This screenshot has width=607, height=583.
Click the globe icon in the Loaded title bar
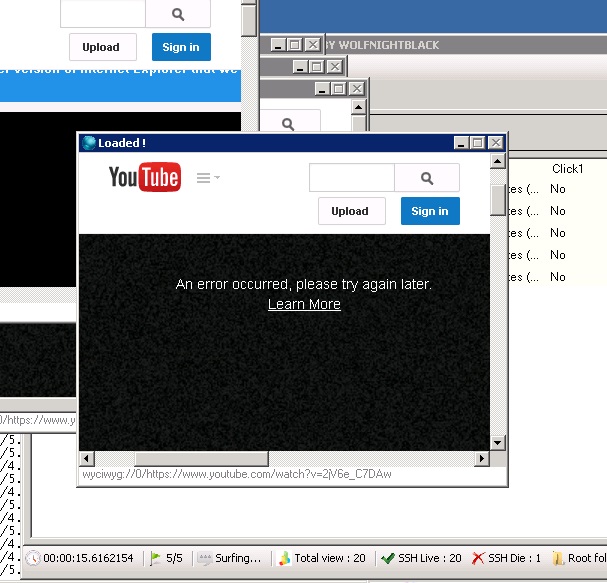click(89, 143)
